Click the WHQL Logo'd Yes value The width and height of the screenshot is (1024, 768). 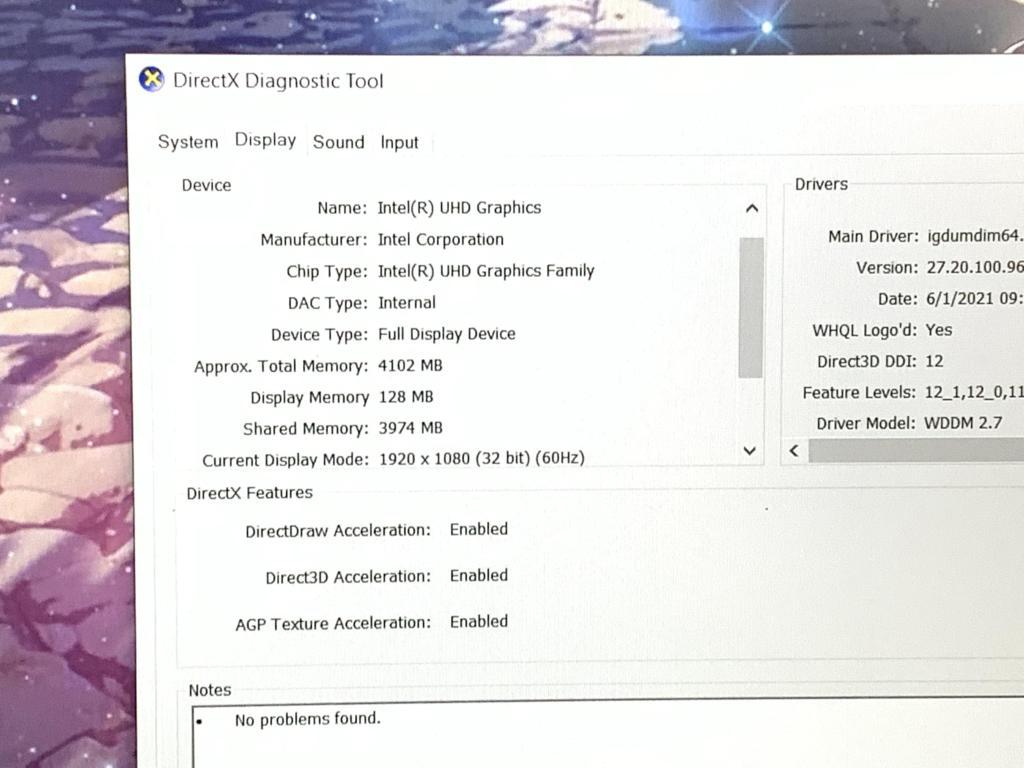[938, 330]
